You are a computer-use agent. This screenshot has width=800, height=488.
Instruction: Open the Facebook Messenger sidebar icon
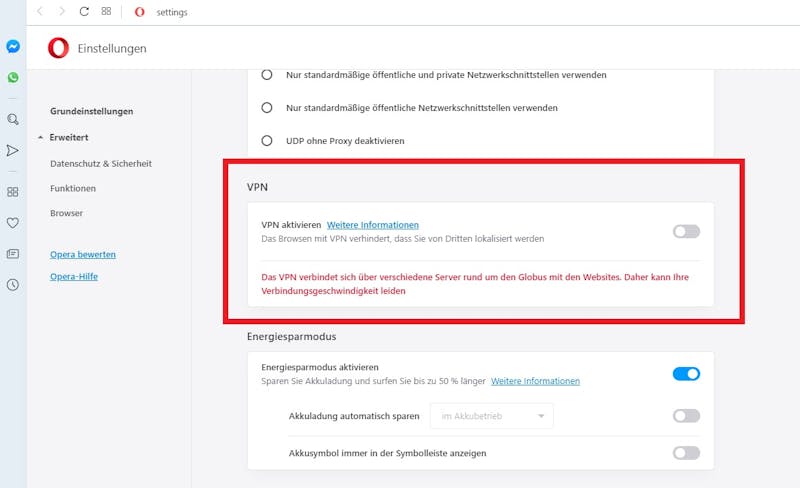(x=13, y=46)
